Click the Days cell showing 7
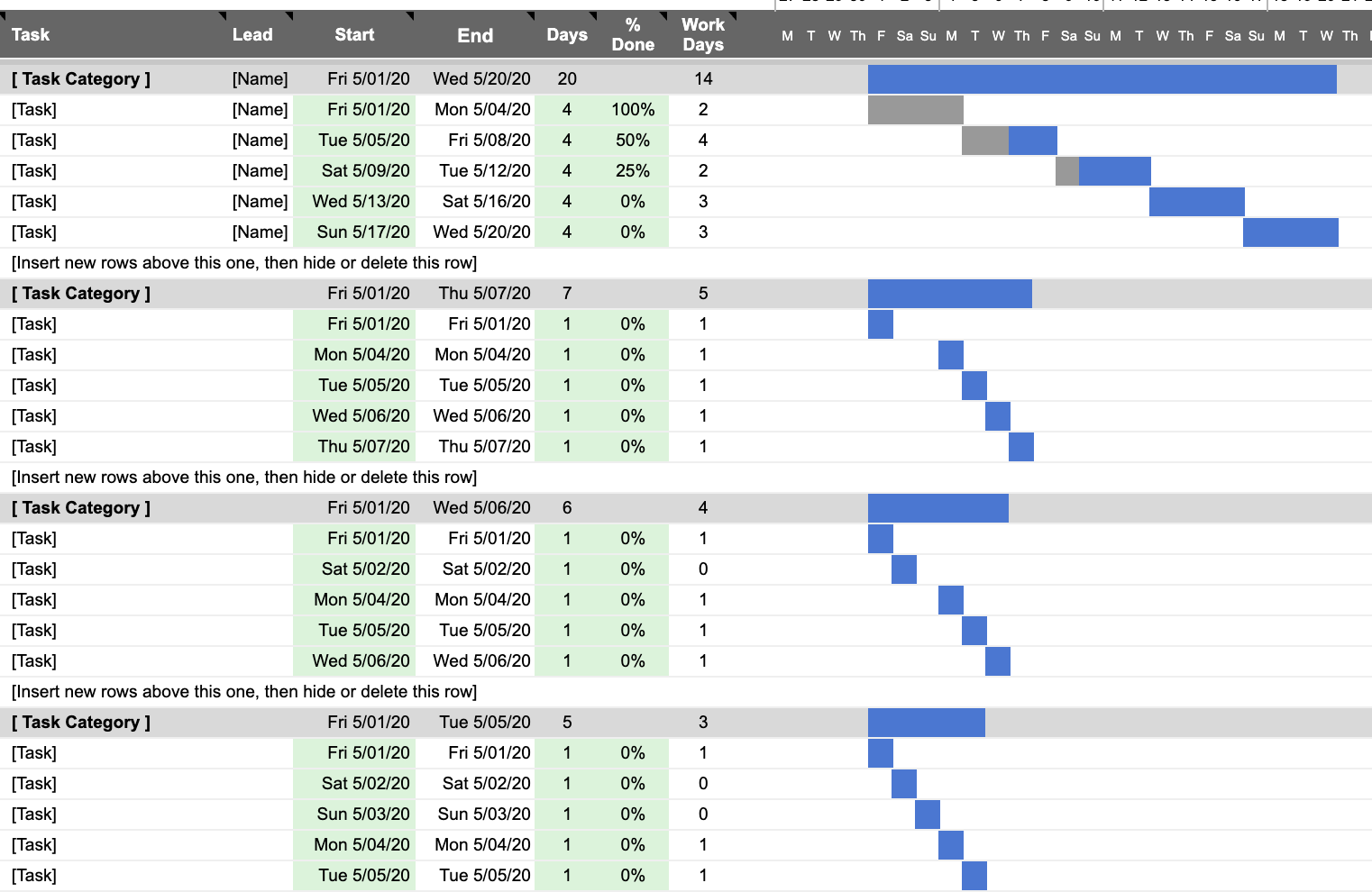The height and width of the screenshot is (892, 1372). pyautogui.click(x=567, y=294)
